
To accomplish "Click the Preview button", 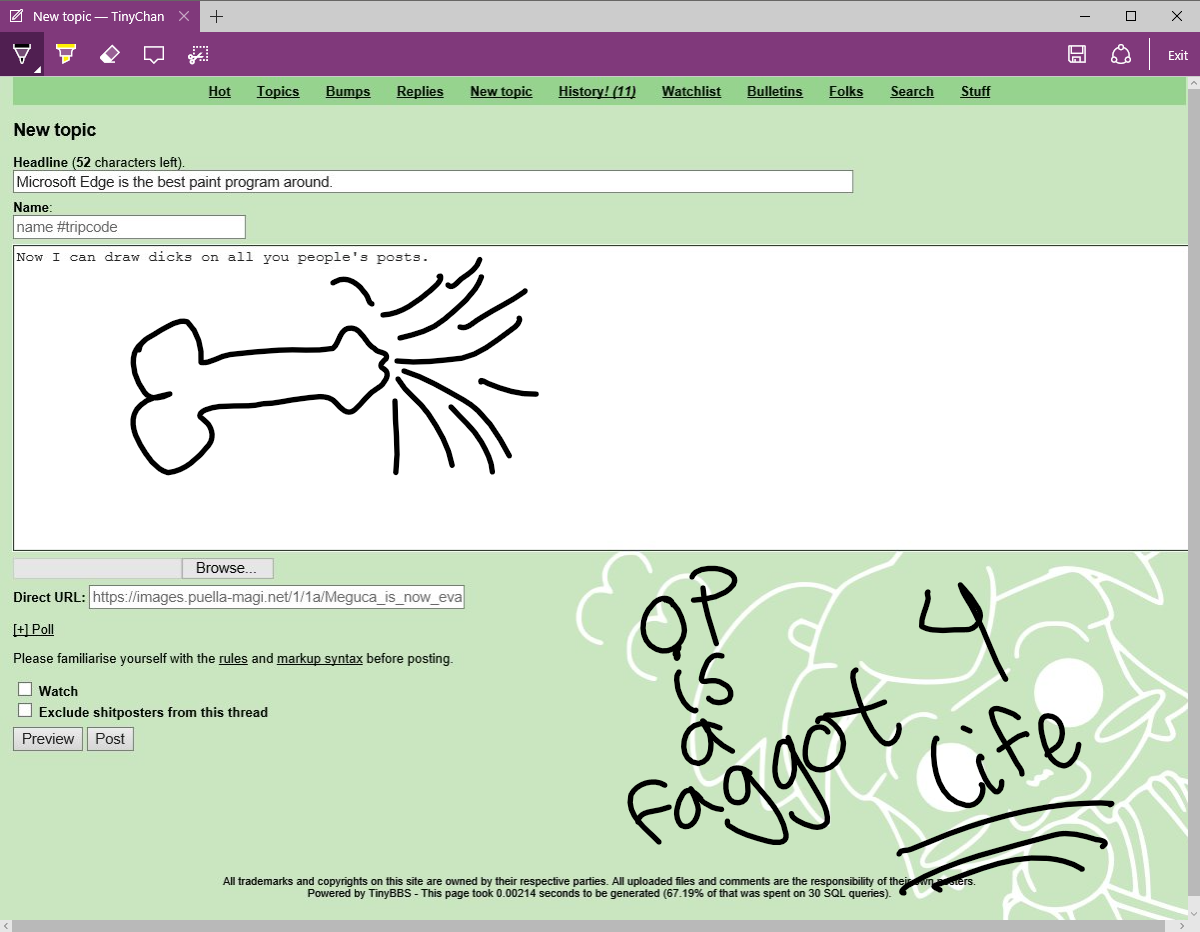I will (48, 739).
